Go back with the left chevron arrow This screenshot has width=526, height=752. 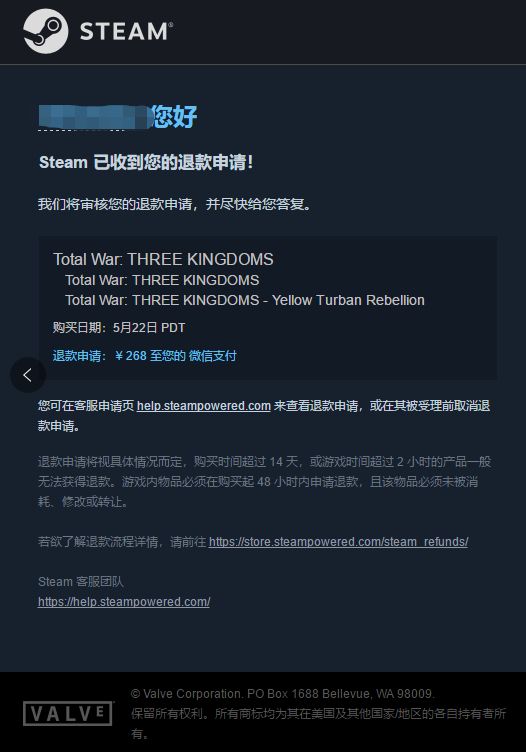click(x=28, y=375)
